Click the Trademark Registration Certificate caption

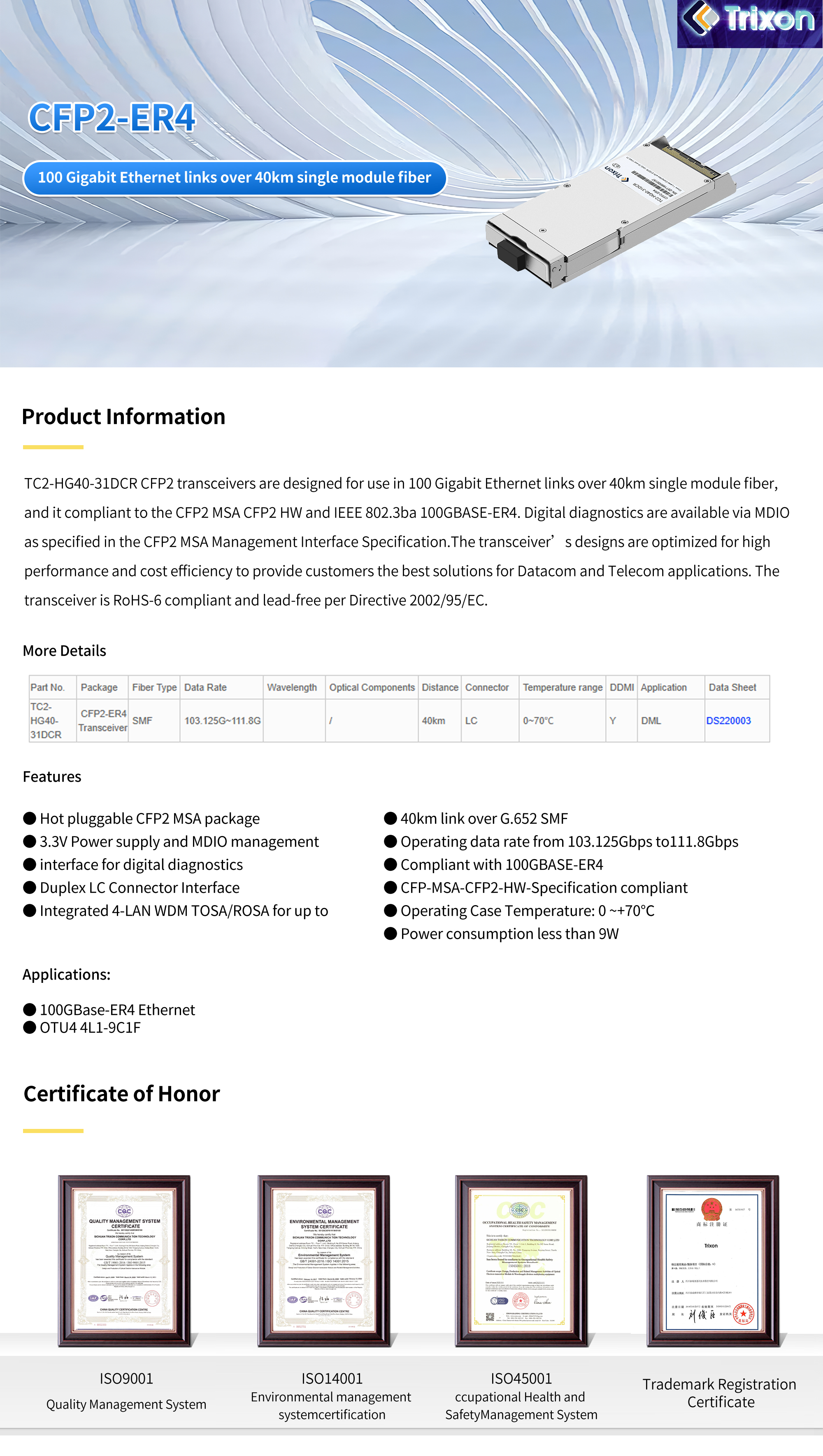pos(719,1393)
